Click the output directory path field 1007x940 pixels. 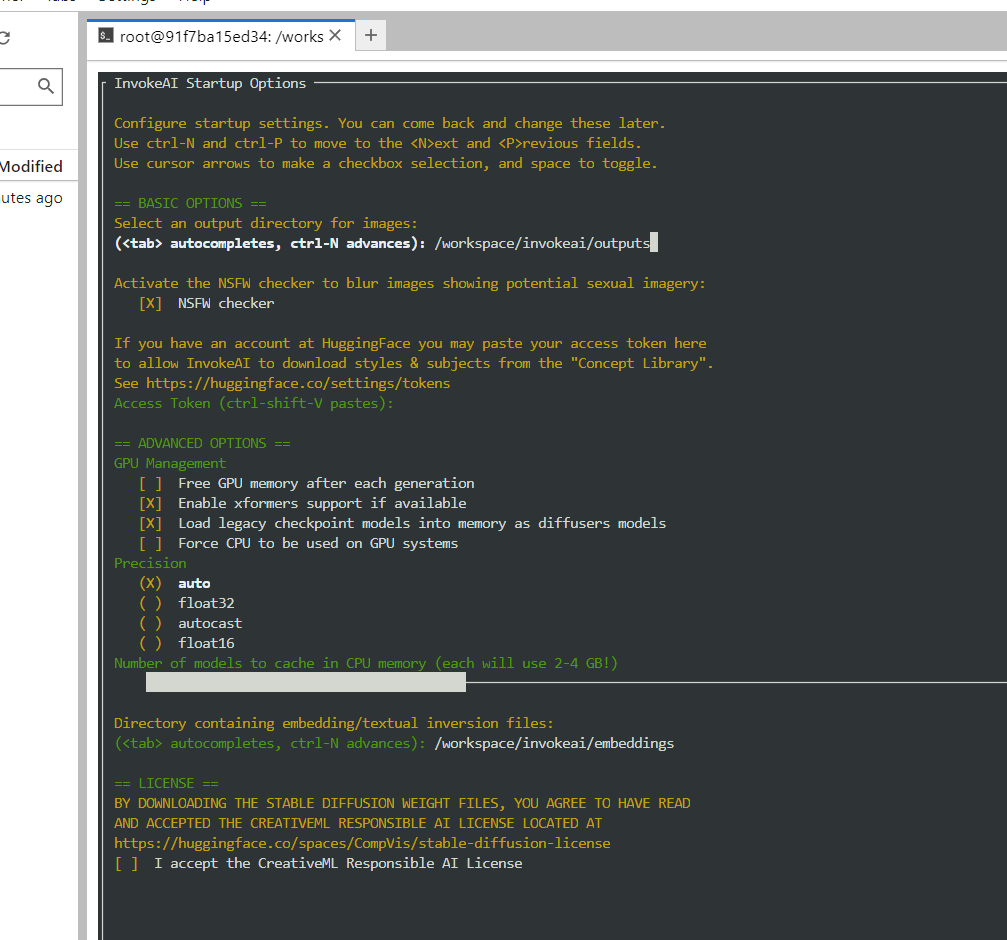pyautogui.click(x=545, y=243)
